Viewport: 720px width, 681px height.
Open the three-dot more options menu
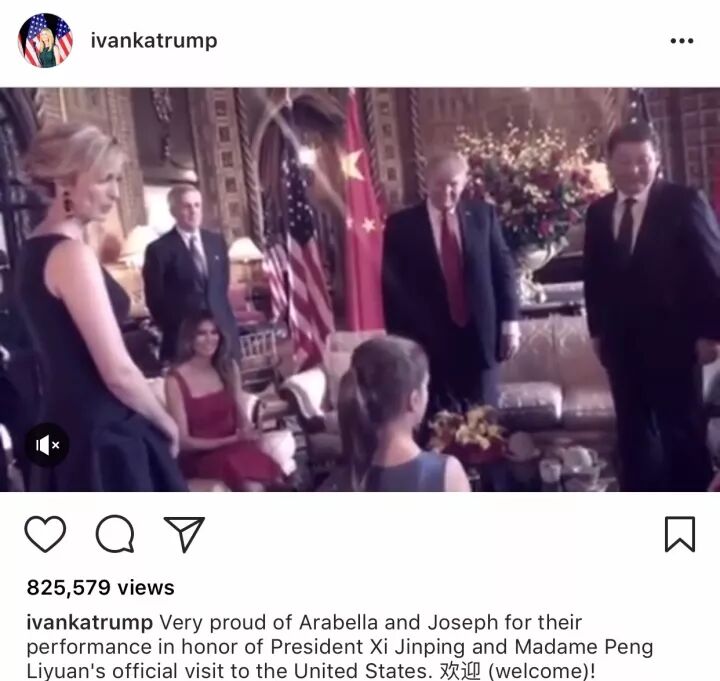[682, 41]
